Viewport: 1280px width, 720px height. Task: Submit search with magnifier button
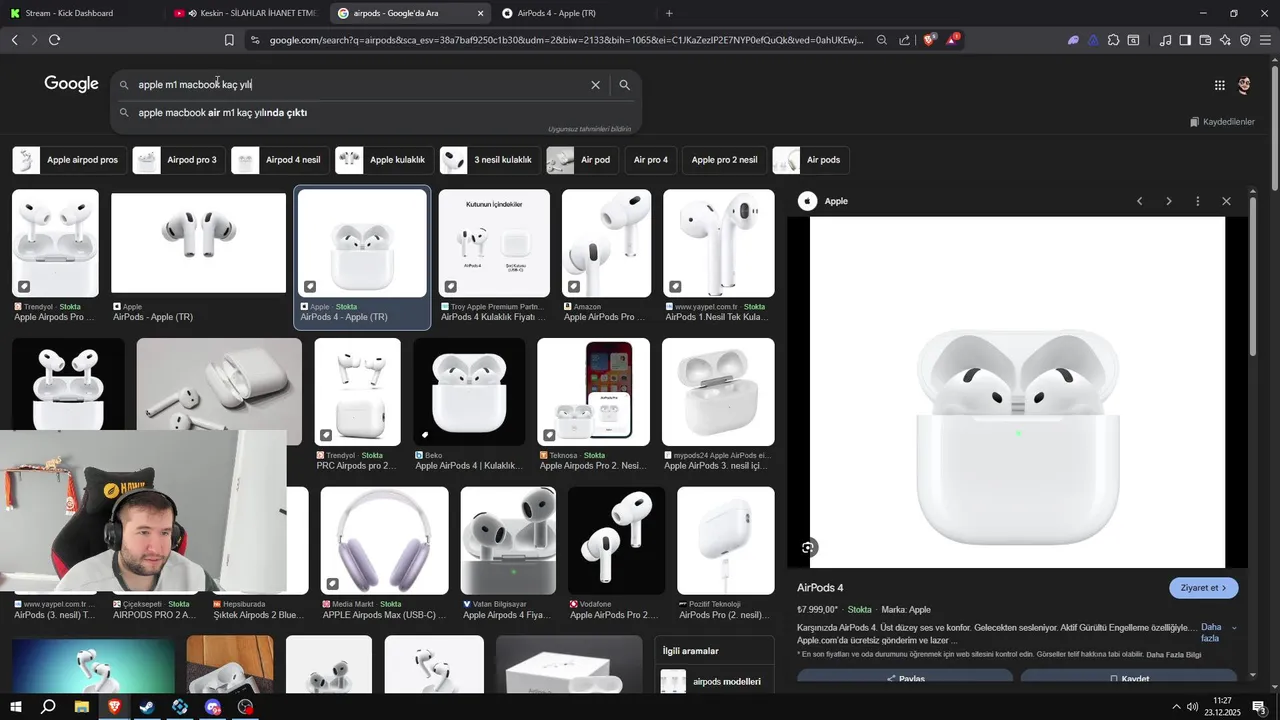624,85
